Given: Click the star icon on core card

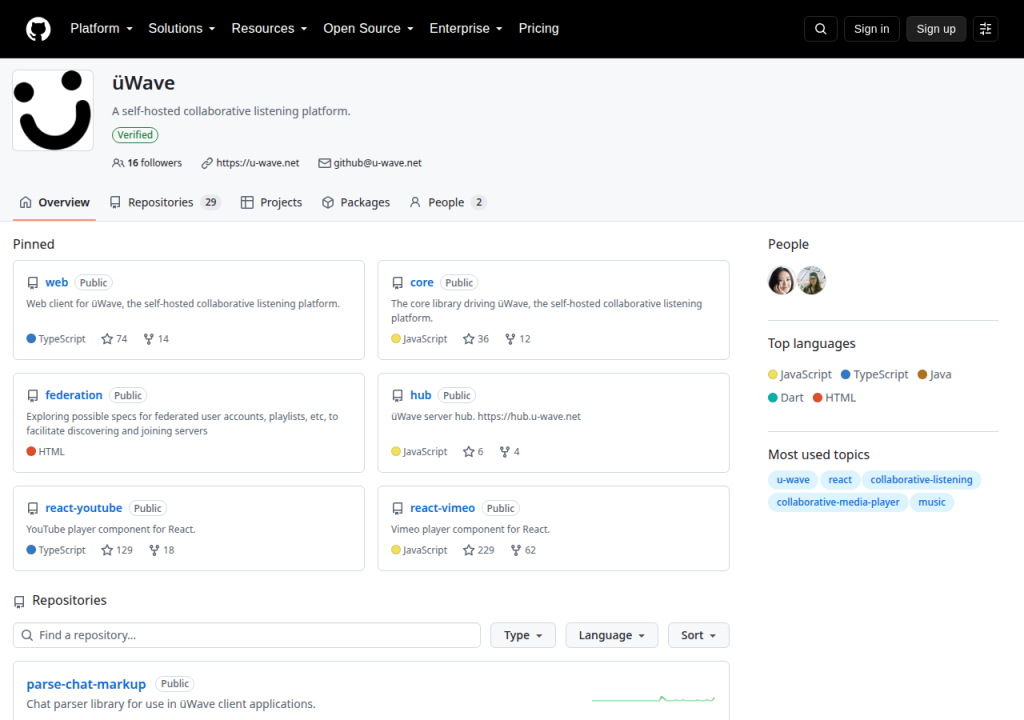Looking at the screenshot, I should (468, 338).
